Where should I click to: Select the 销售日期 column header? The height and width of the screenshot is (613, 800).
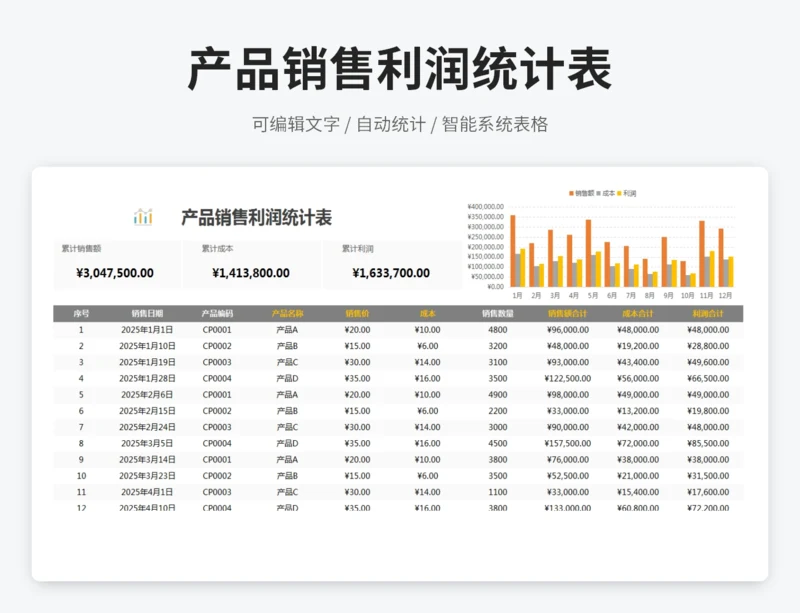click(147, 313)
